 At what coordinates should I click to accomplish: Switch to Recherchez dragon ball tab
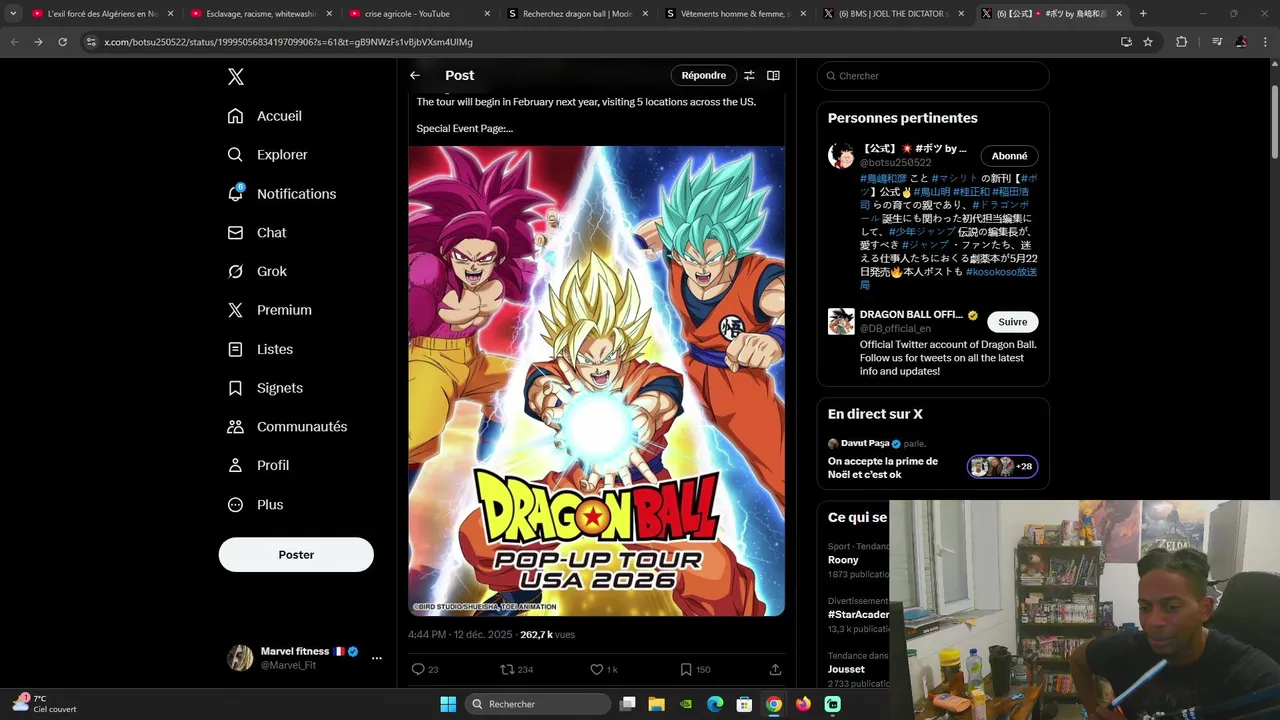(x=577, y=14)
